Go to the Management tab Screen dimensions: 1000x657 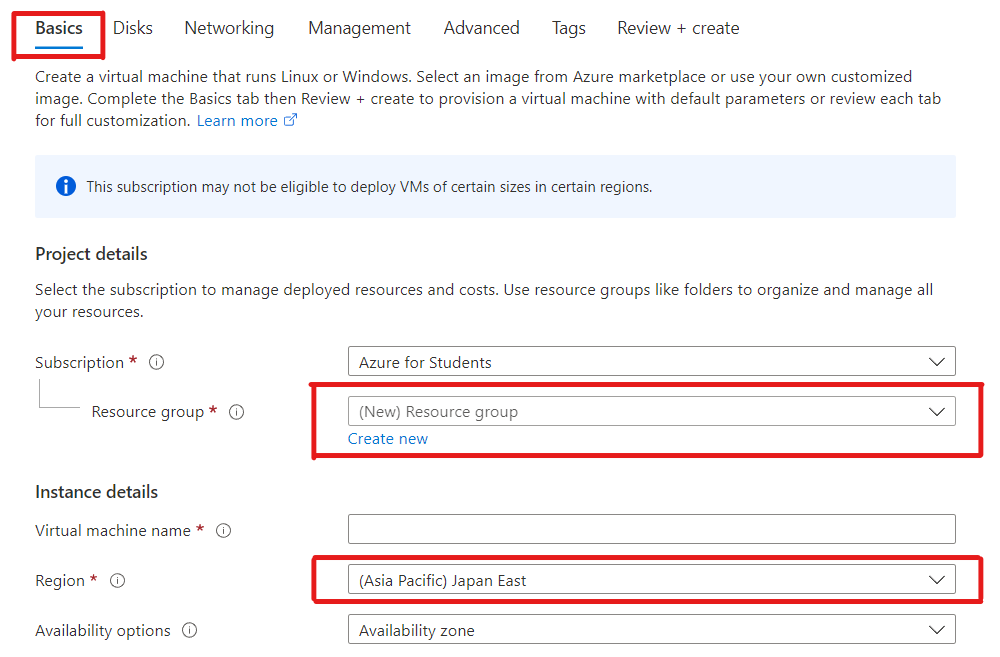click(359, 29)
